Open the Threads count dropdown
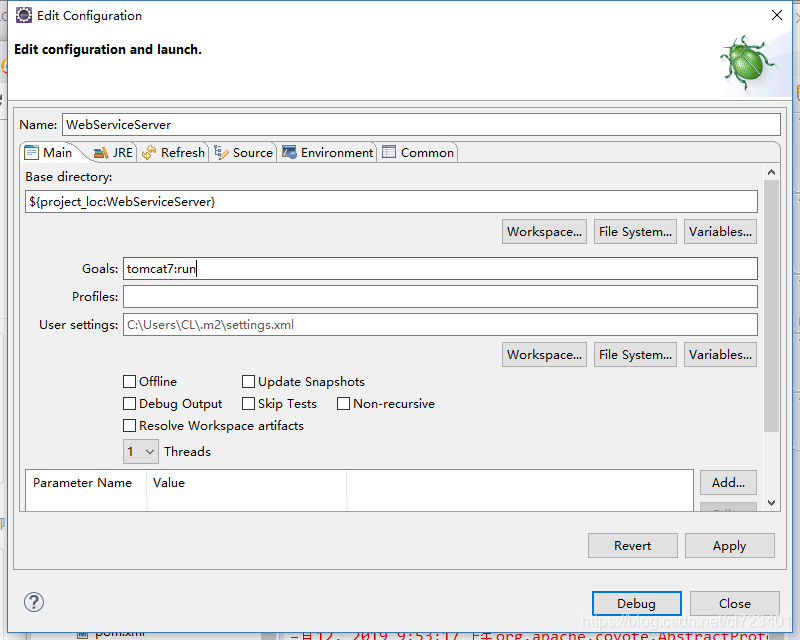Viewport: 800px width, 640px height. pyautogui.click(x=141, y=452)
